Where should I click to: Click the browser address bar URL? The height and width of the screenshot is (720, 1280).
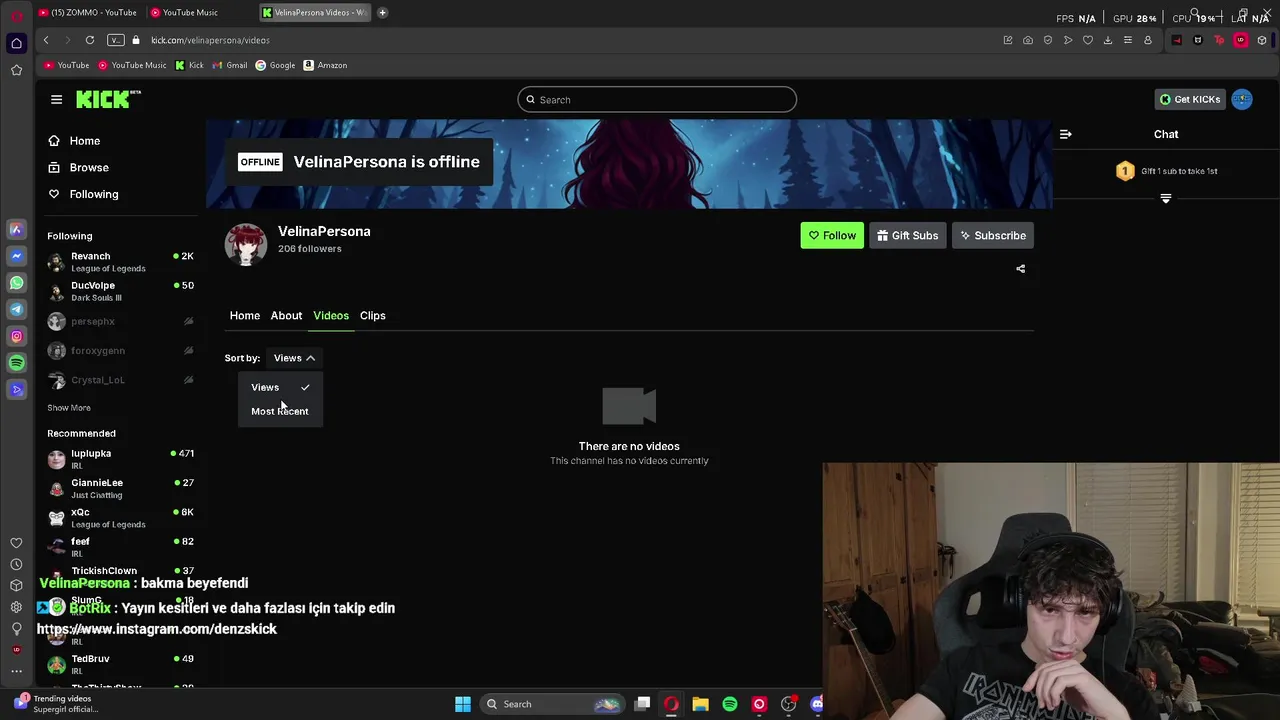coord(211,40)
